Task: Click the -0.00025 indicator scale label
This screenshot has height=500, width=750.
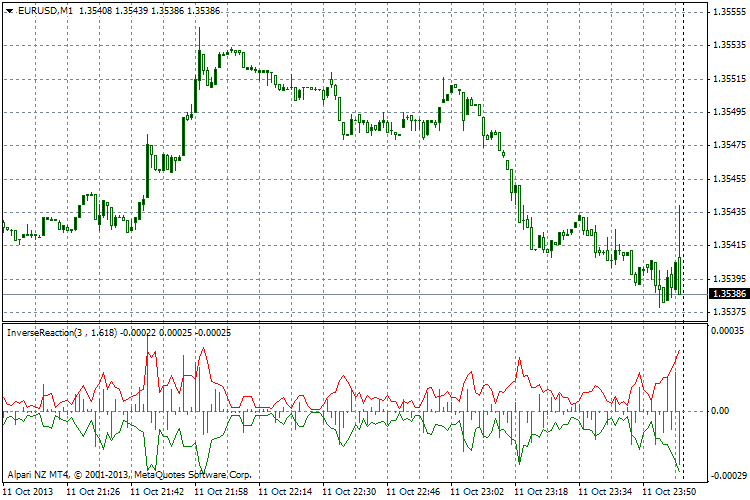Action: (x=727, y=474)
